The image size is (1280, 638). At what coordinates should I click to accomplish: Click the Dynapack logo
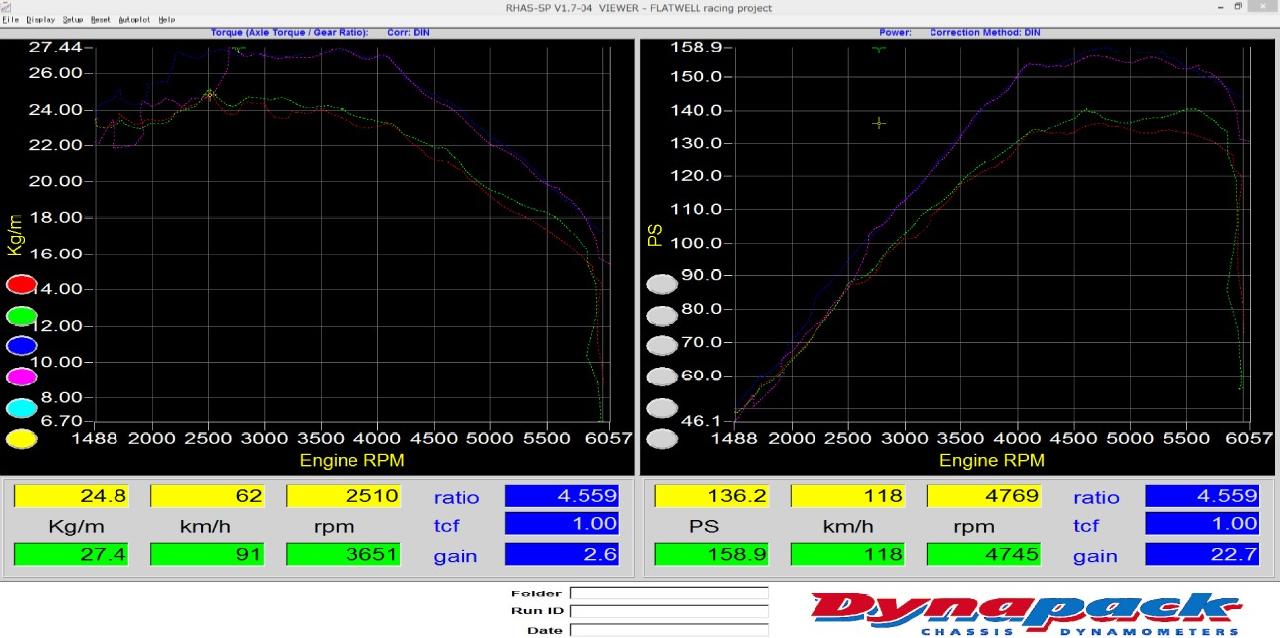coord(1026,614)
